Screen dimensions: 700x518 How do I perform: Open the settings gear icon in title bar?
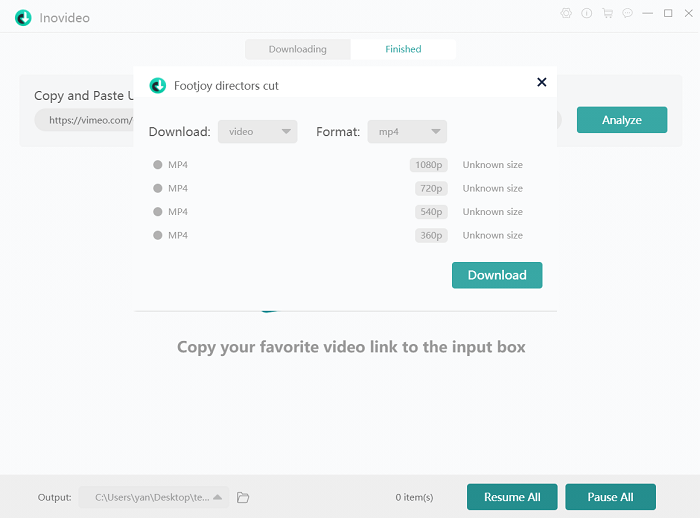566,13
